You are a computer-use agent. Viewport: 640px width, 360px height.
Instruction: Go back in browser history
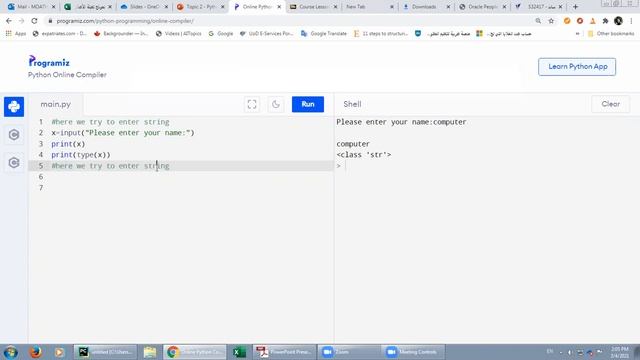point(9,21)
